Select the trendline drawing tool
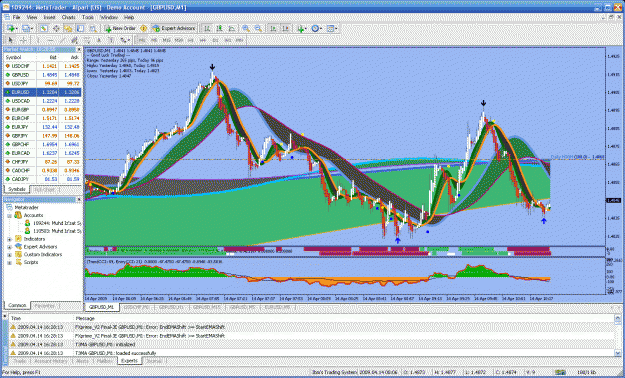The image size is (625, 378). coord(63,40)
